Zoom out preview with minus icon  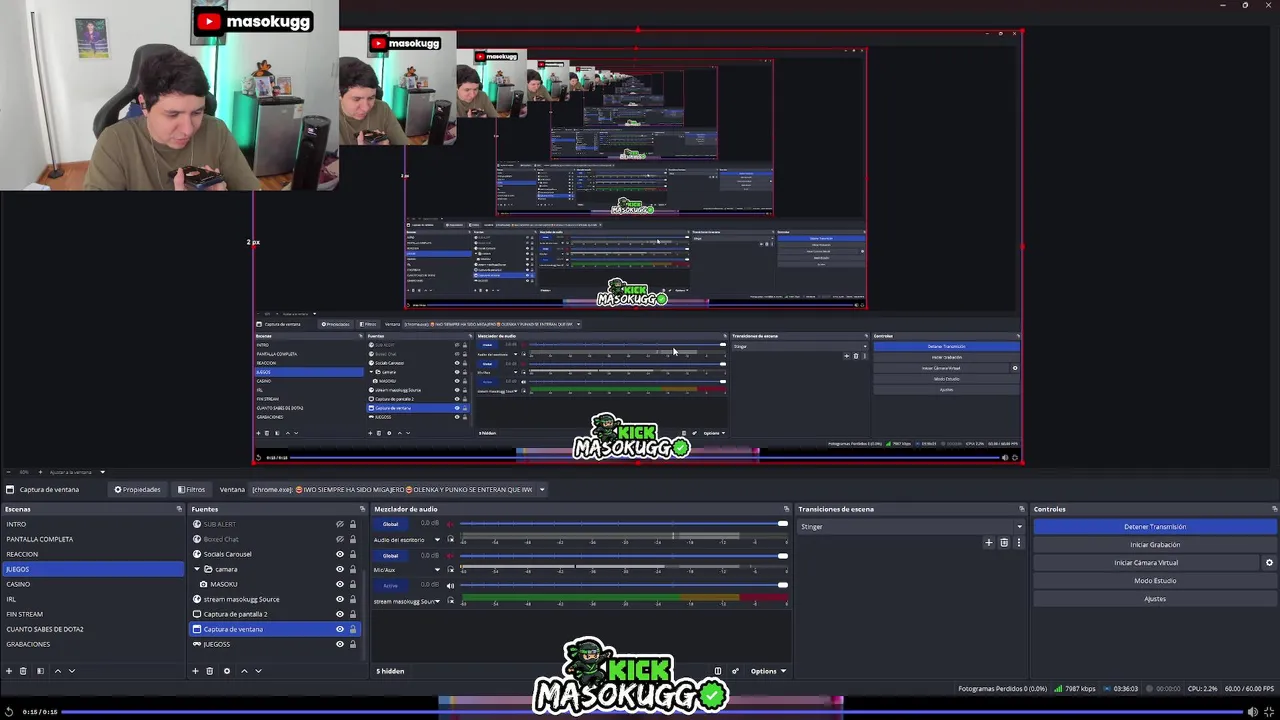7,472
